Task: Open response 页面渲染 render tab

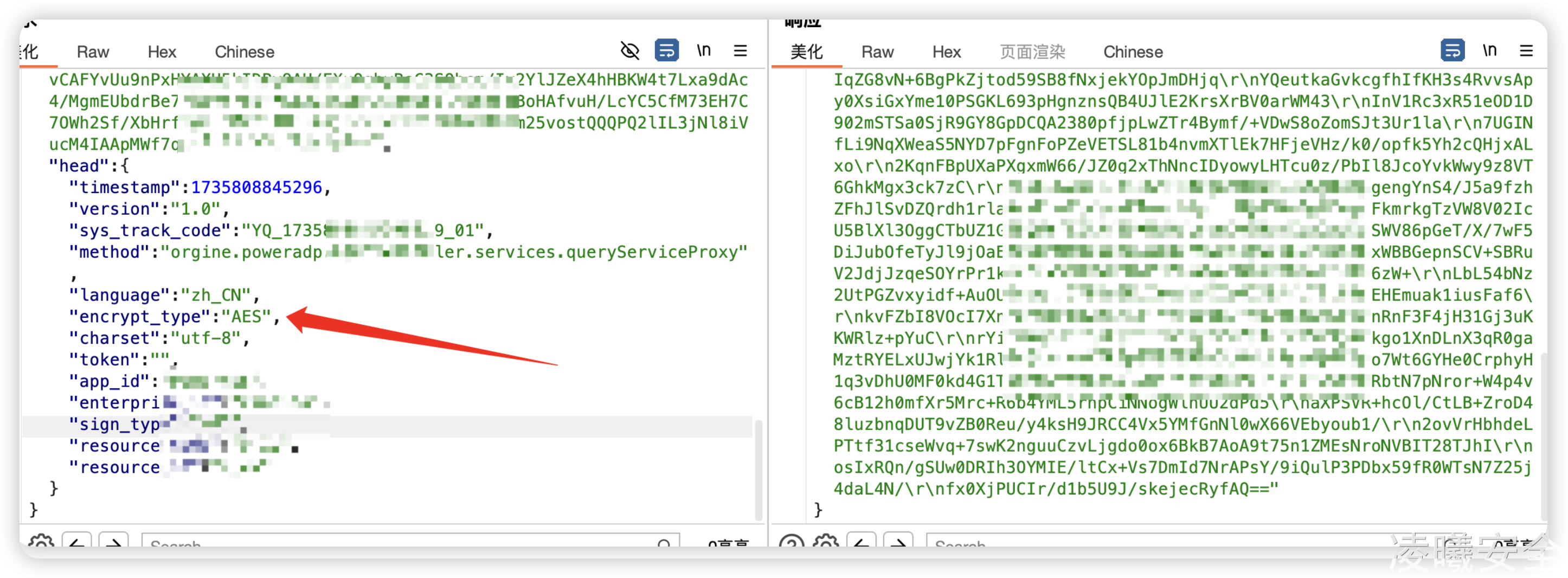Action: 1032,53
